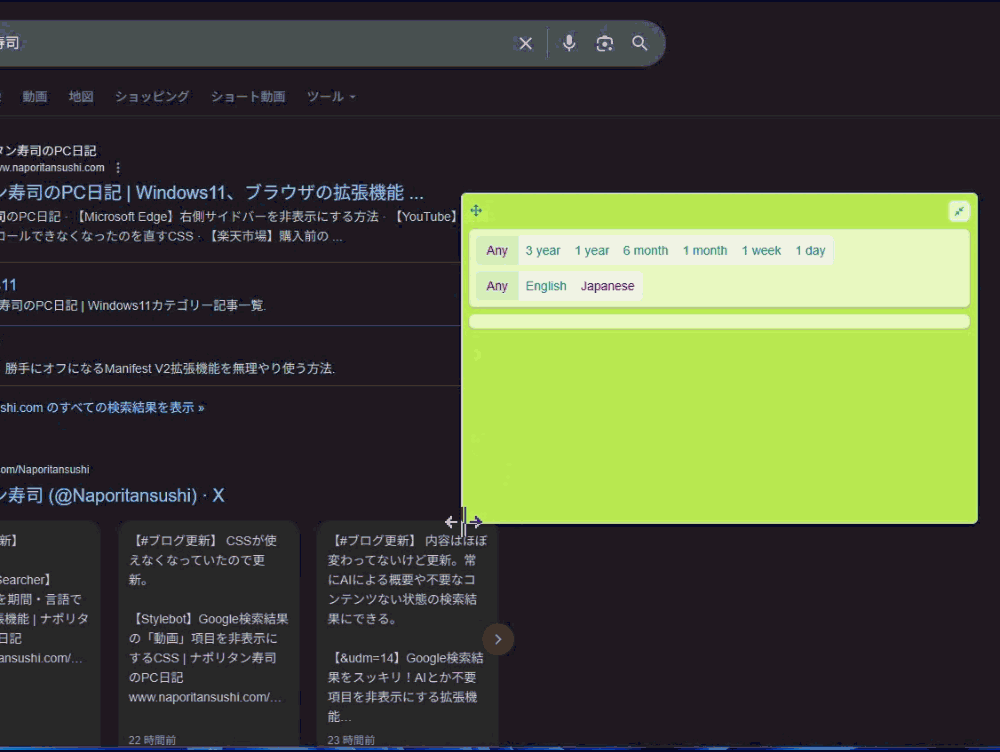Click the move handle icon on green panel
Screen dimensions: 1000x752
click(x=477, y=211)
